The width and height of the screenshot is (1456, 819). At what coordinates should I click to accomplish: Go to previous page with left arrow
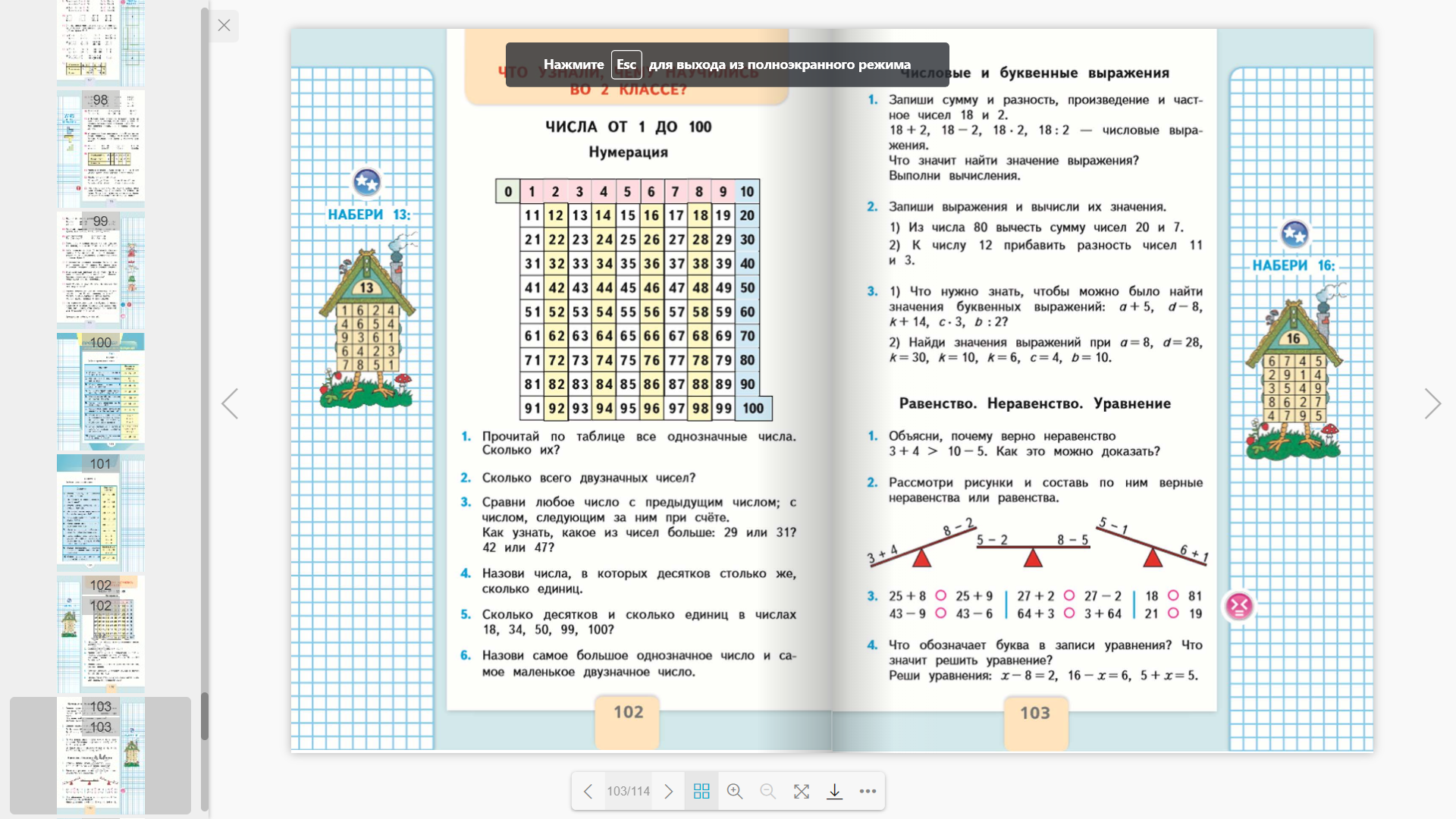pyautogui.click(x=230, y=403)
